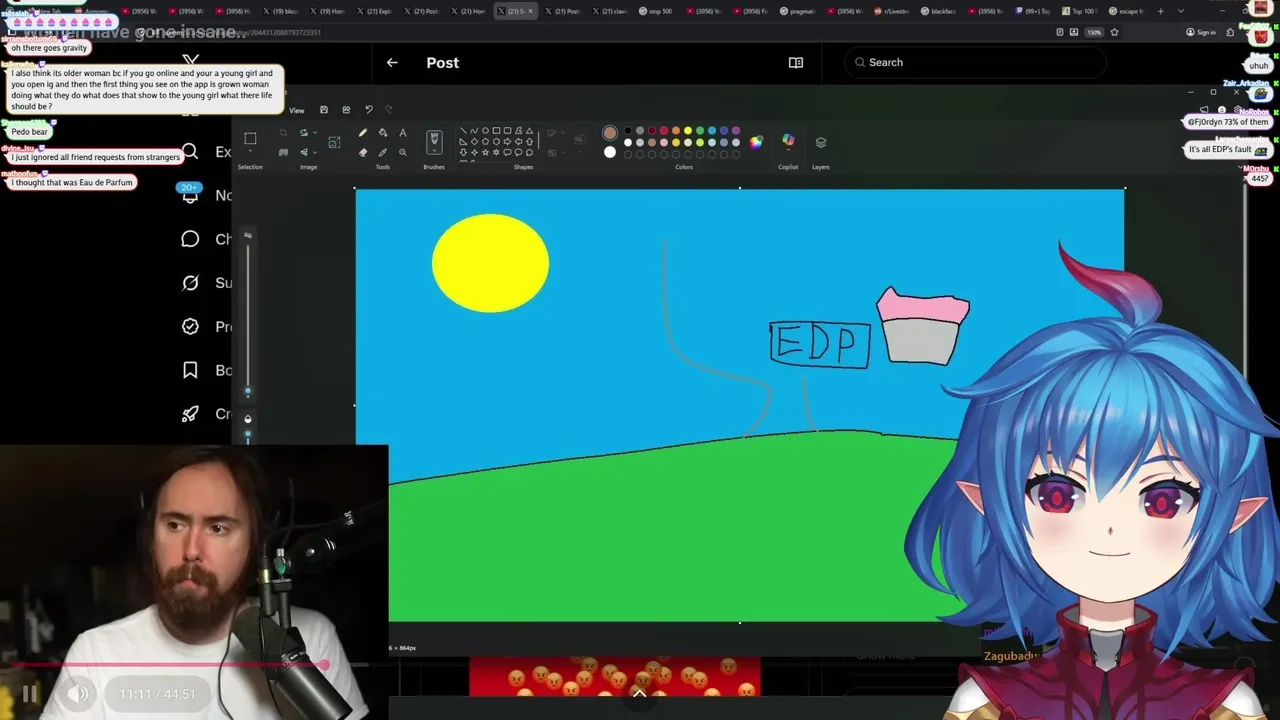Open Bookmarks icon in X sidebar
The image size is (1280, 720).
click(x=190, y=370)
